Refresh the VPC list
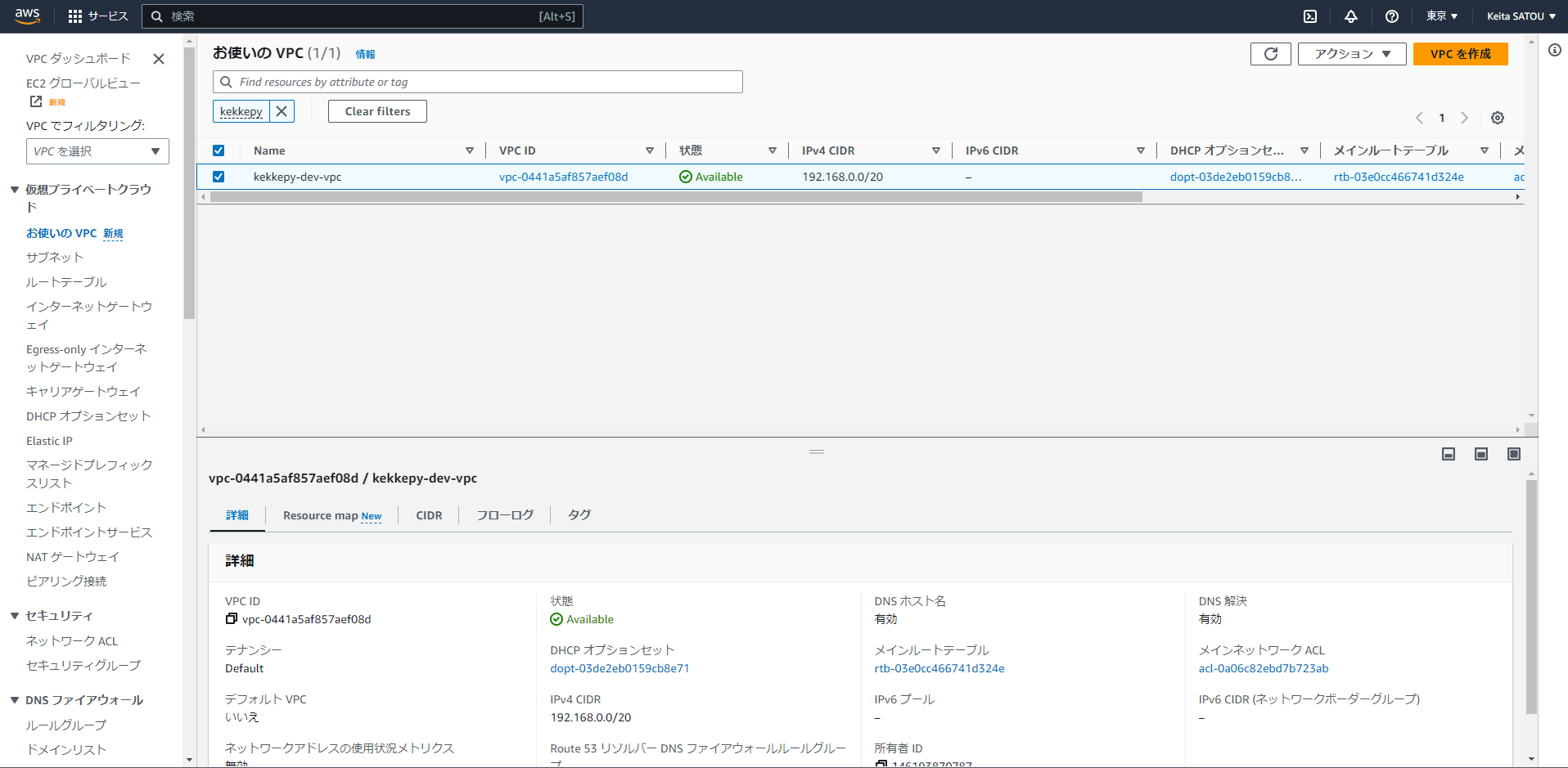The height and width of the screenshot is (768, 1568). click(x=1271, y=54)
